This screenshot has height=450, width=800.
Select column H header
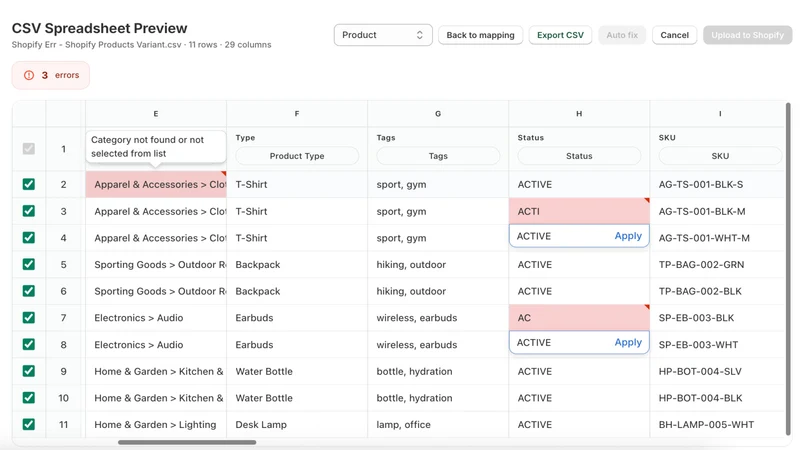coord(579,114)
